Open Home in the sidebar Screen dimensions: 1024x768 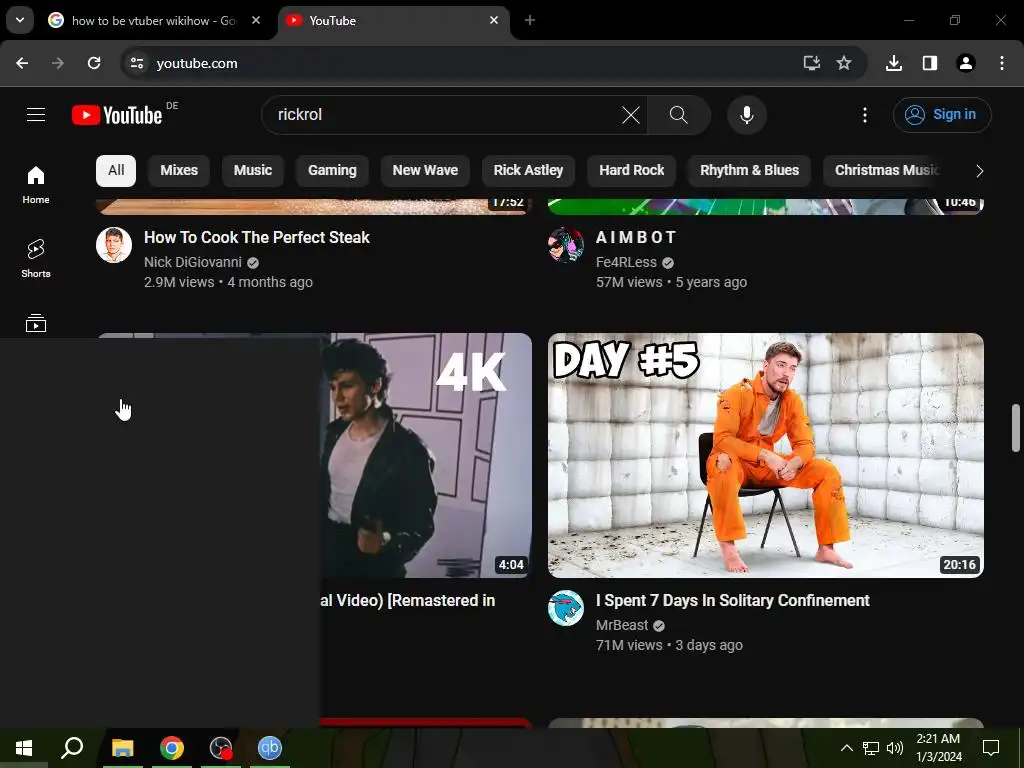tap(36, 185)
